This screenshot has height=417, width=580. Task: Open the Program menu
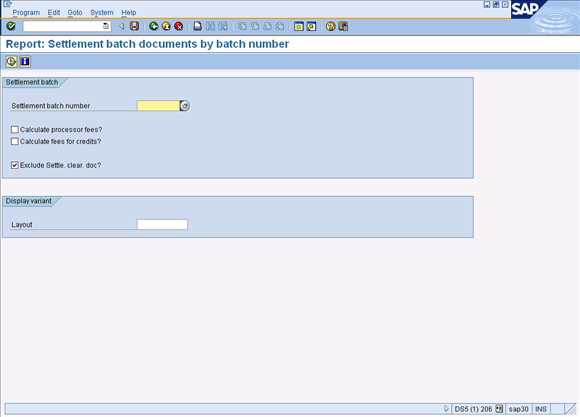coord(26,13)
